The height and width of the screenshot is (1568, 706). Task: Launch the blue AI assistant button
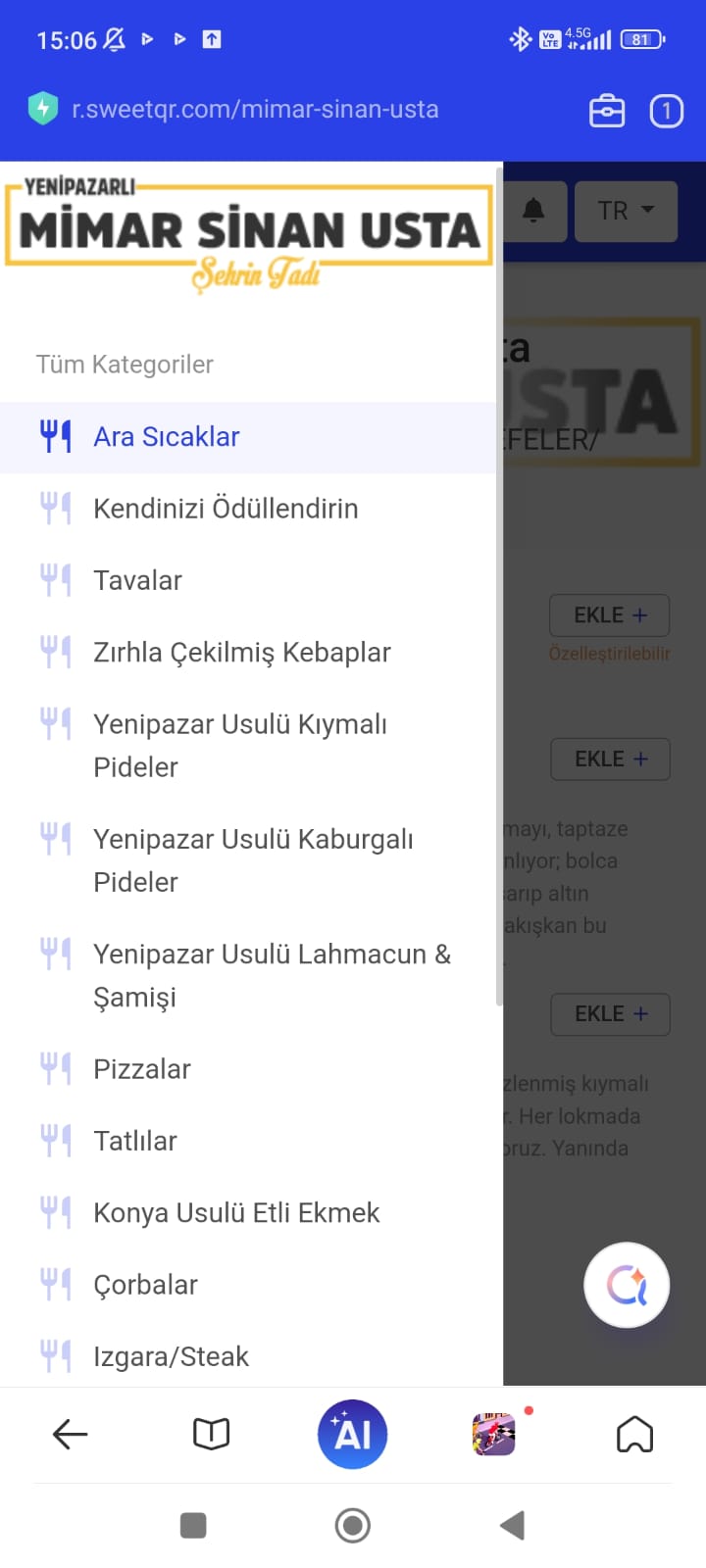coord(353,1435)
